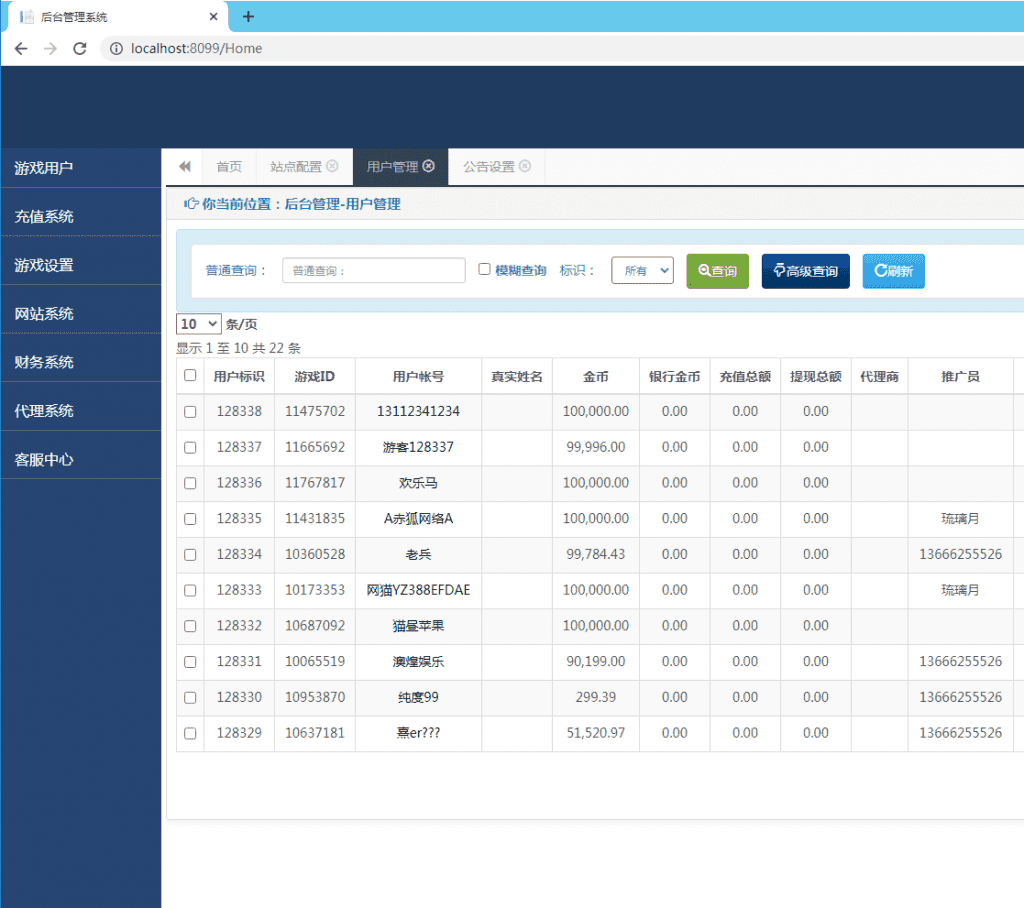Toggle the select-all checkbox in table header
This screenshot has width=1024, height=908.
(x=190, y=375)
